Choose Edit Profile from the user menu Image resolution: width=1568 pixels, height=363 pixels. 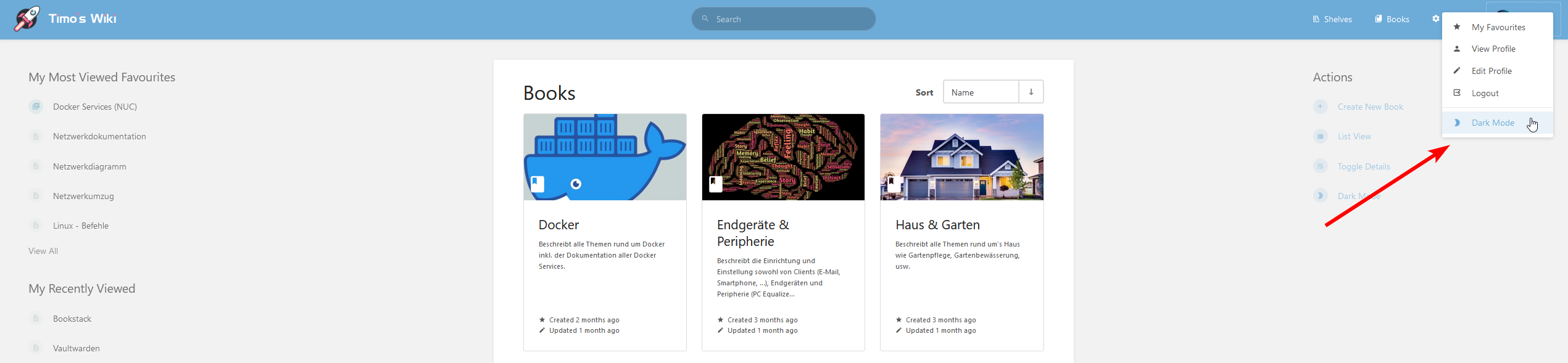click(x=1491, y=71)
